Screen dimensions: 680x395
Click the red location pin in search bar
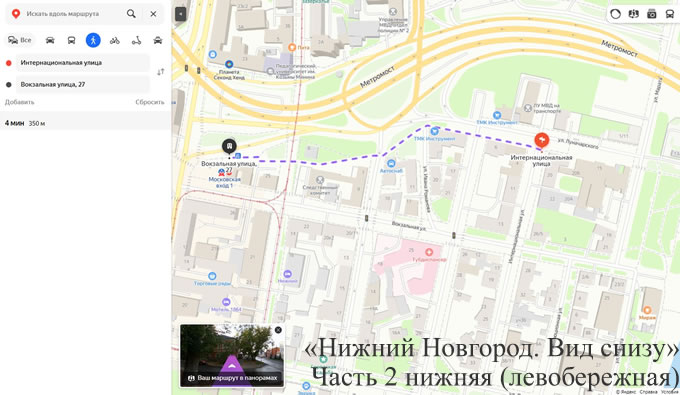click(16, 14)
